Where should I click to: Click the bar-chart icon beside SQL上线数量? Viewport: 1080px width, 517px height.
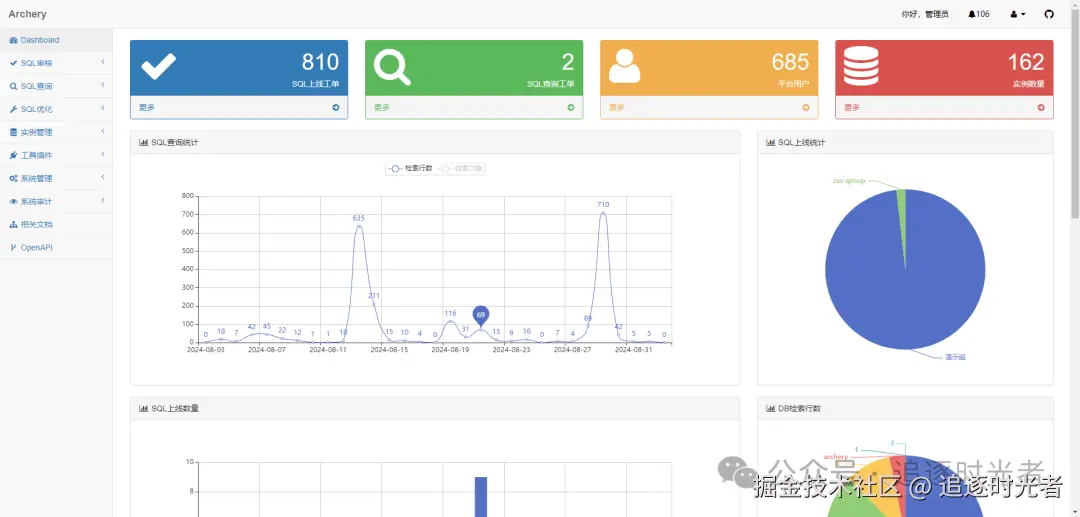point(143,408)
